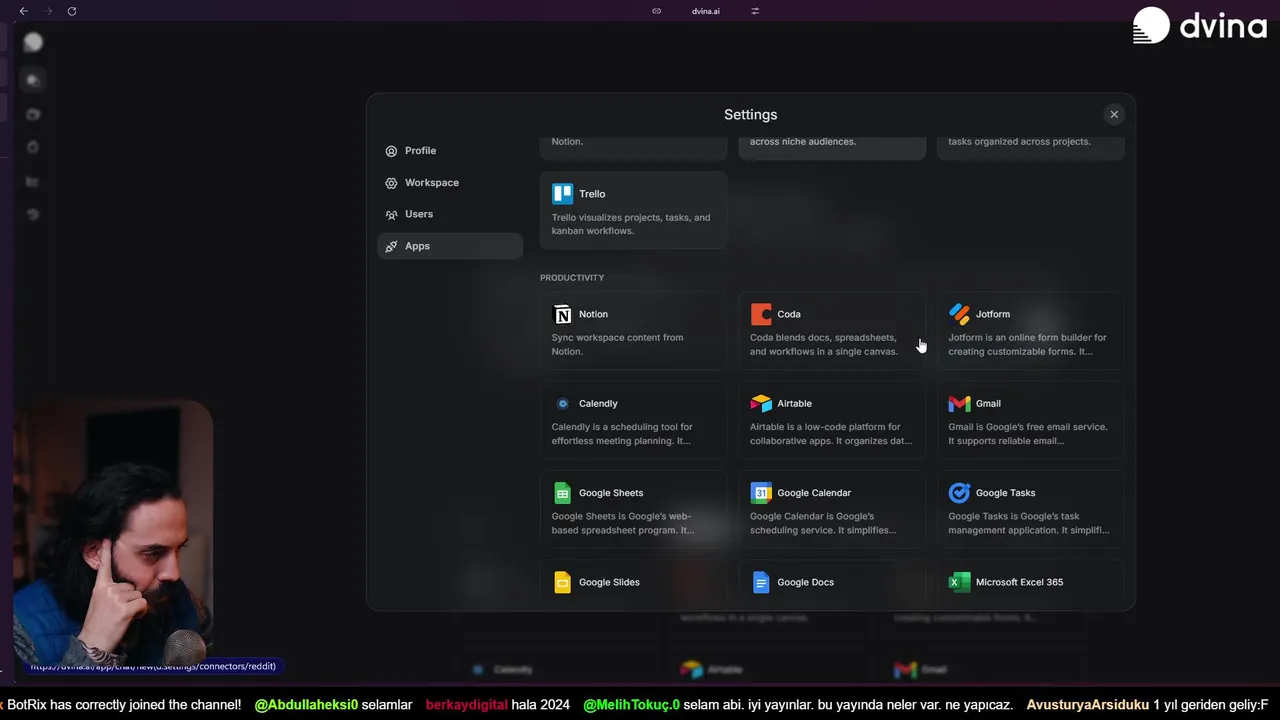The image size is (1280, 720).
Task: Click the Coda logo icon
Action: (x=761, y=314)
